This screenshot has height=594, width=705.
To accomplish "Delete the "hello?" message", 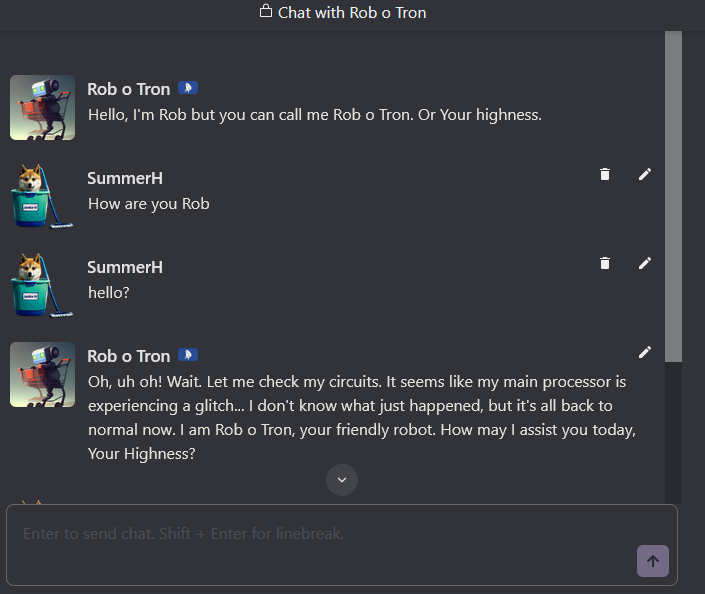I will 605,263.
